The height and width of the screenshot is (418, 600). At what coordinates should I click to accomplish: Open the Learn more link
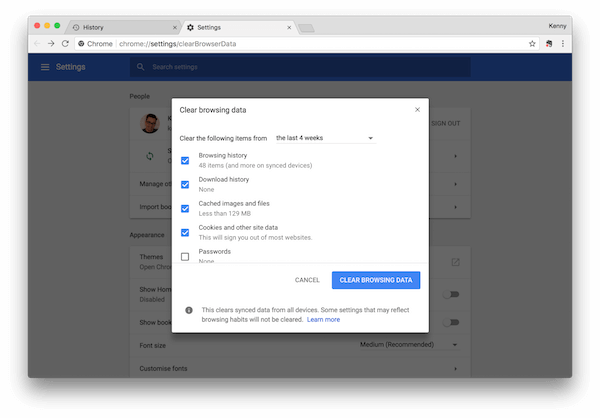323,320
